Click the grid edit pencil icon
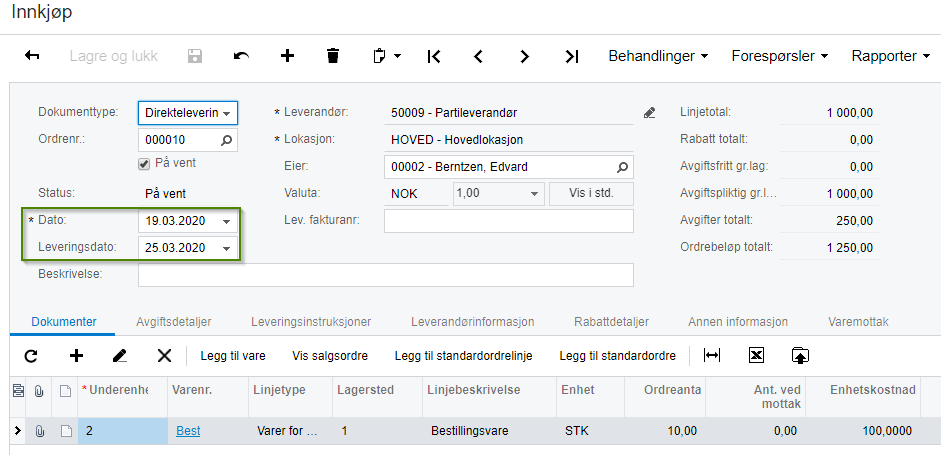 pos(120,356)
